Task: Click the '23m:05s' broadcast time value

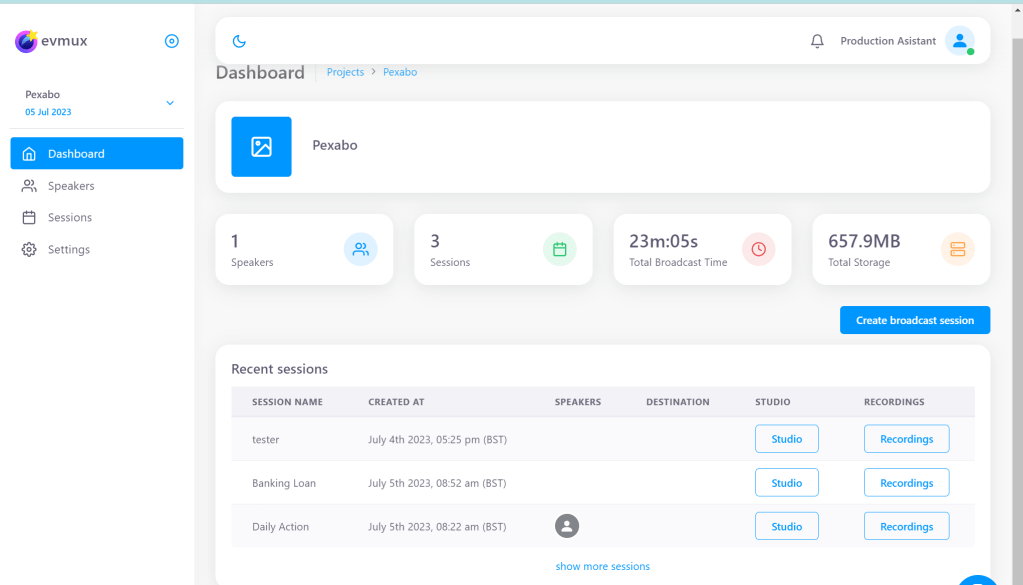Action: tap(664, 241)
